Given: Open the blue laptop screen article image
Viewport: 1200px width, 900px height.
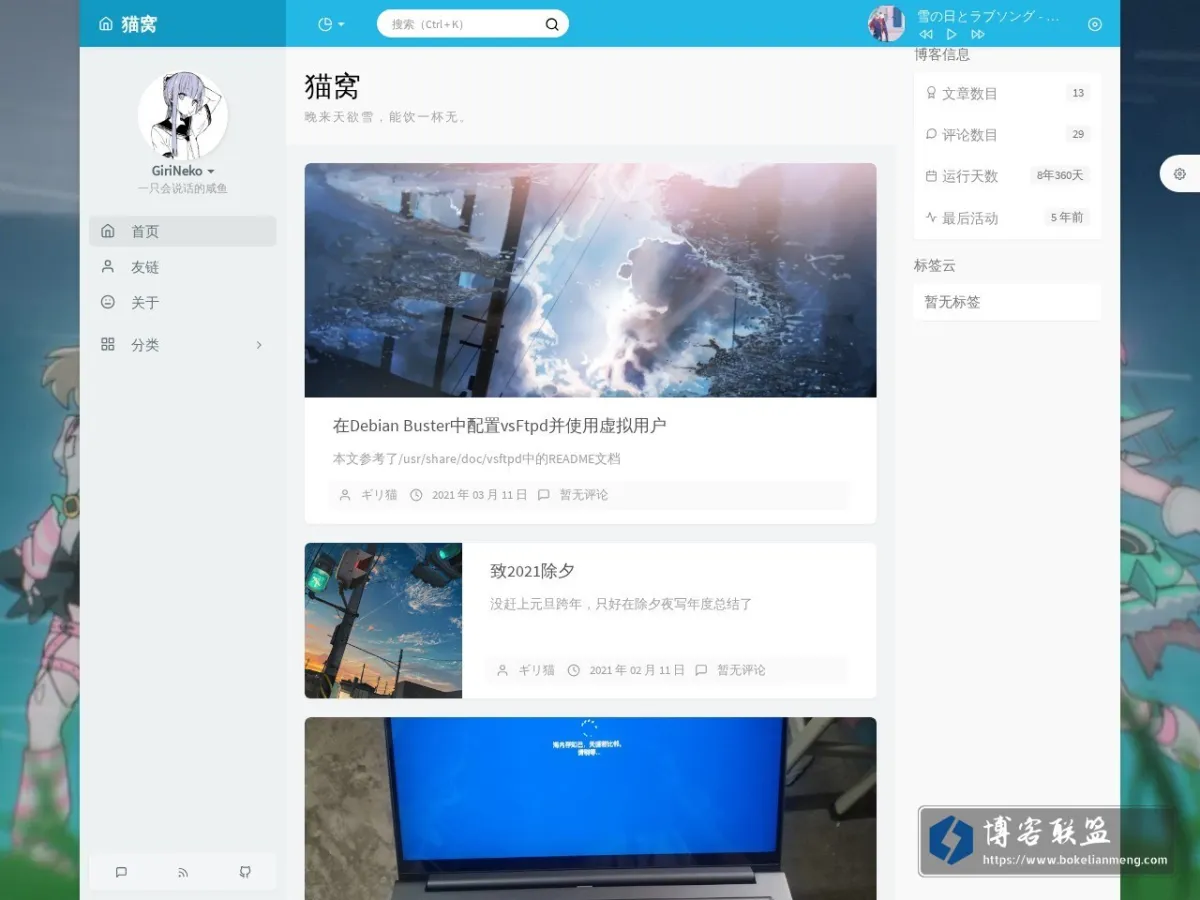Looking at the screenshot, I should pos(590,808).
